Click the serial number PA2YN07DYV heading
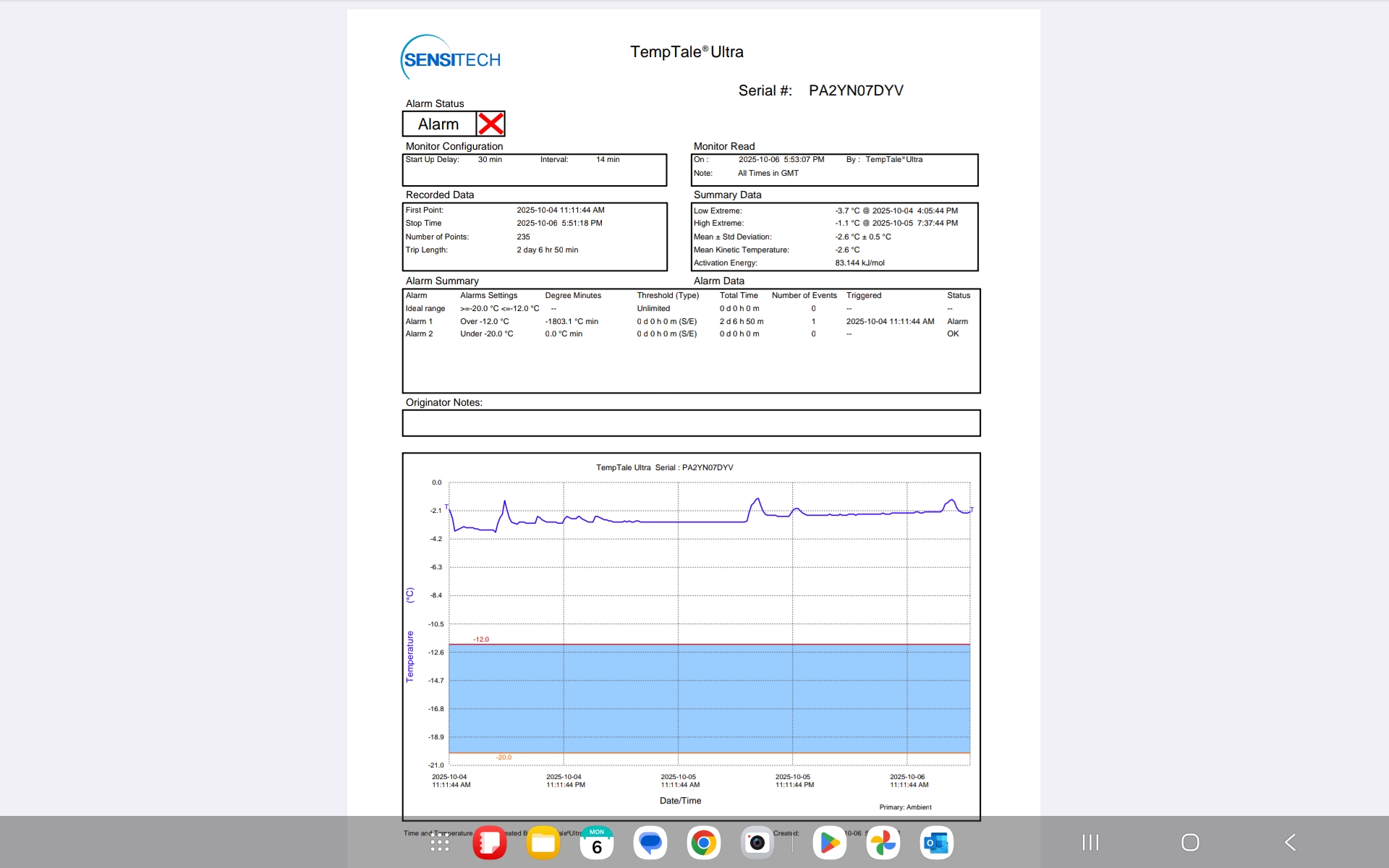Image resolution: width=1389 pixels, height=868 pixels. pos(856,90)
